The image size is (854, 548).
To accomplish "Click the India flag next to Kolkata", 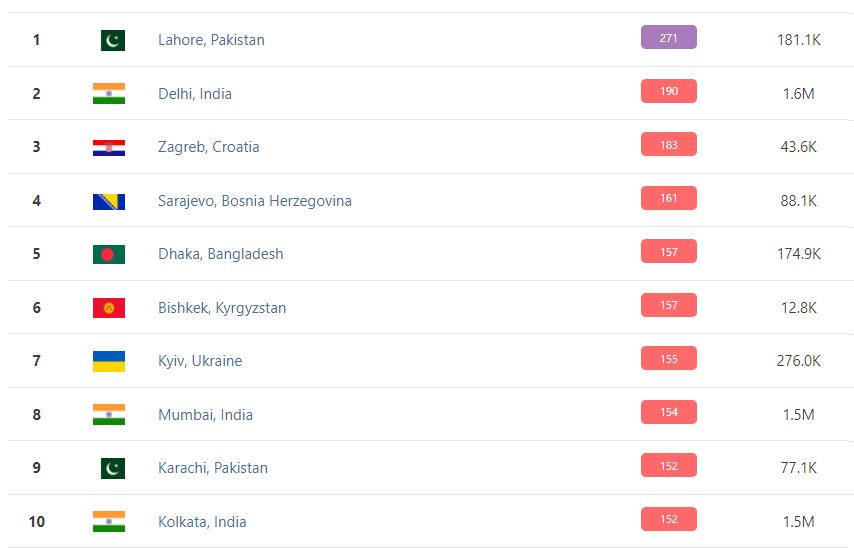I will pyautogui.click(x=109, y=522).
